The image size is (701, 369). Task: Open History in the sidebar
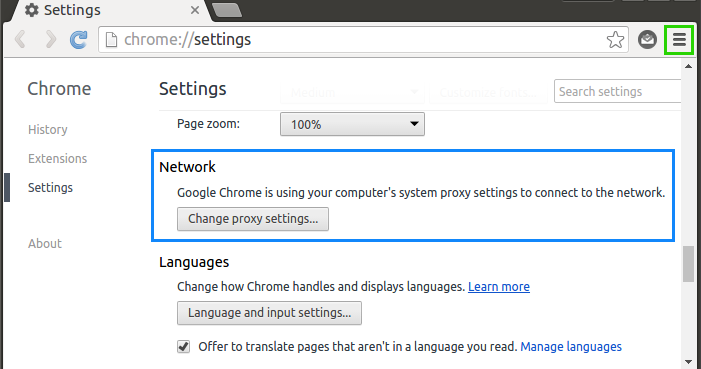[x=48, y=130]
